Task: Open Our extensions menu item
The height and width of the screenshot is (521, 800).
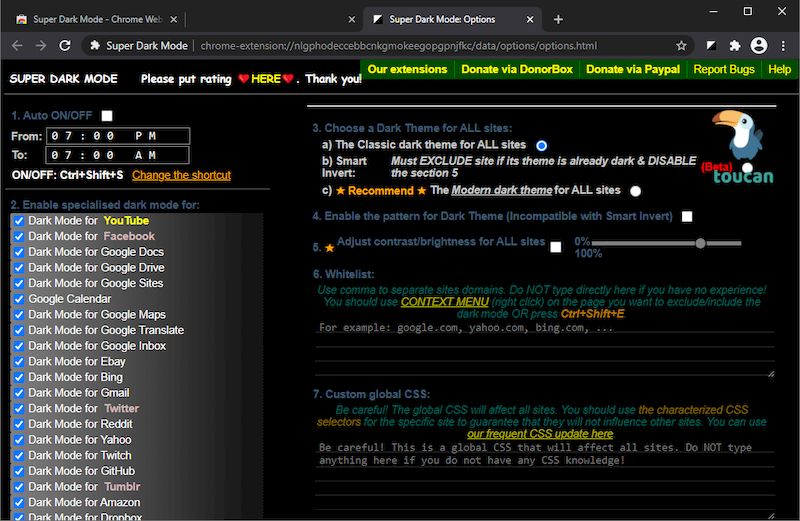Action: [407, 69]
